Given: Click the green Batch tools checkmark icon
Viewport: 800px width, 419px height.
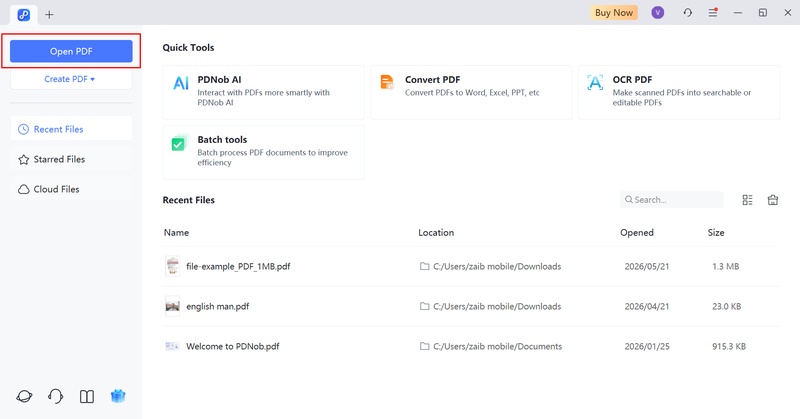Looking at the screenshot, I should point(178,144).
